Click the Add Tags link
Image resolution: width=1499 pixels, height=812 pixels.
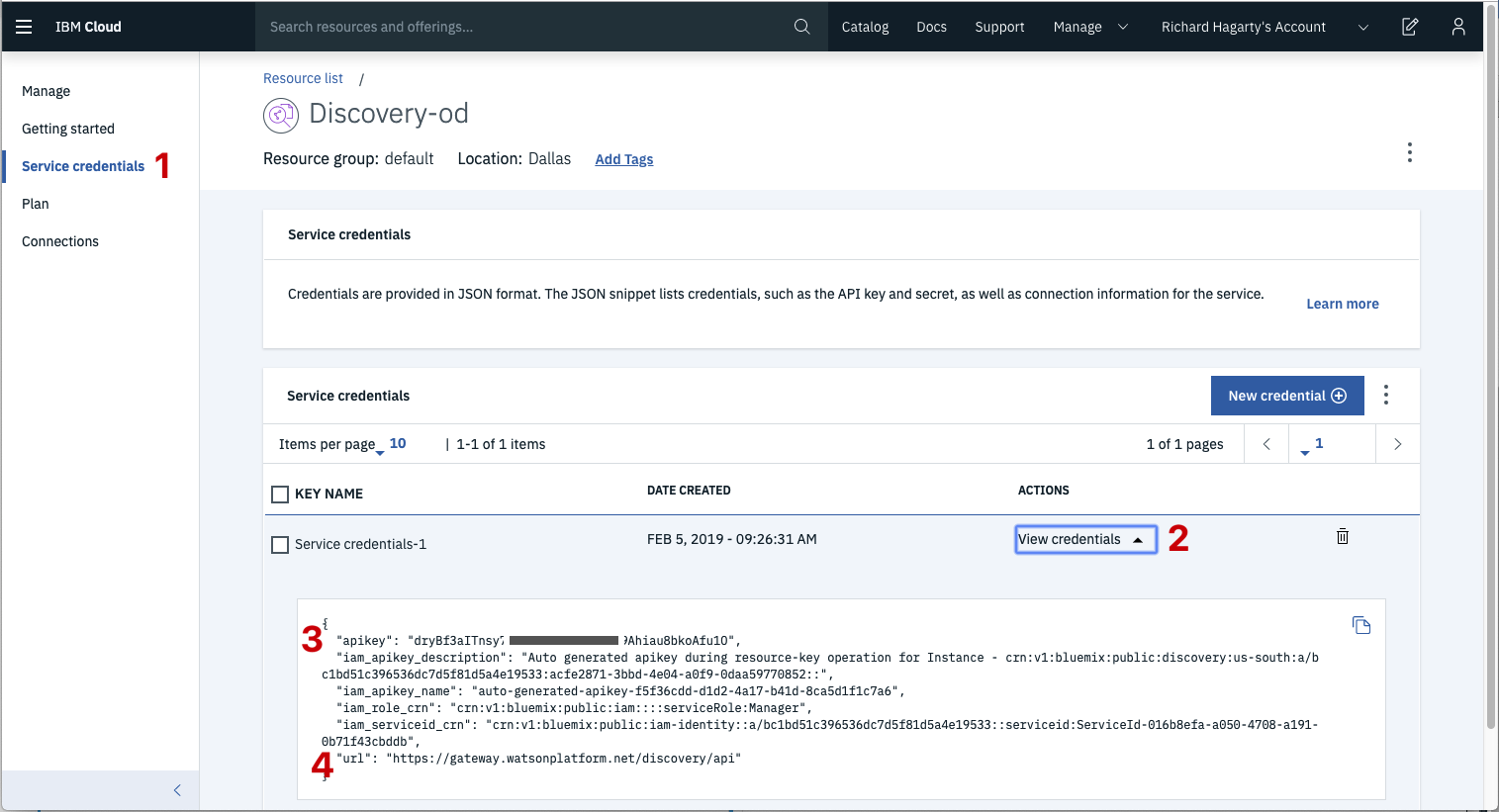pyautogui.click(x=624, y=159)
